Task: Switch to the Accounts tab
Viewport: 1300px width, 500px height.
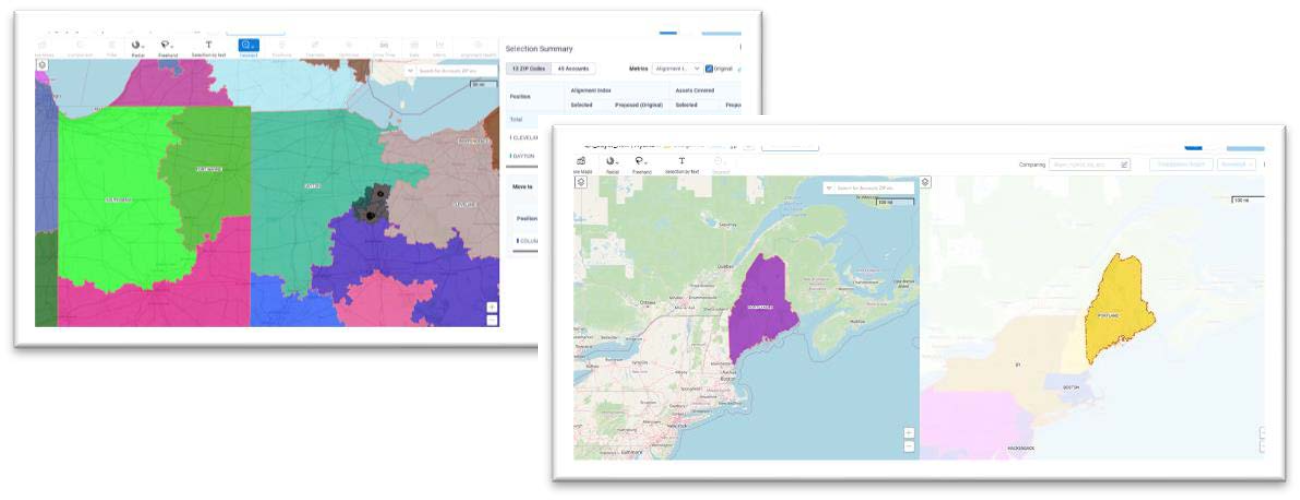Action: coord(574,69)
